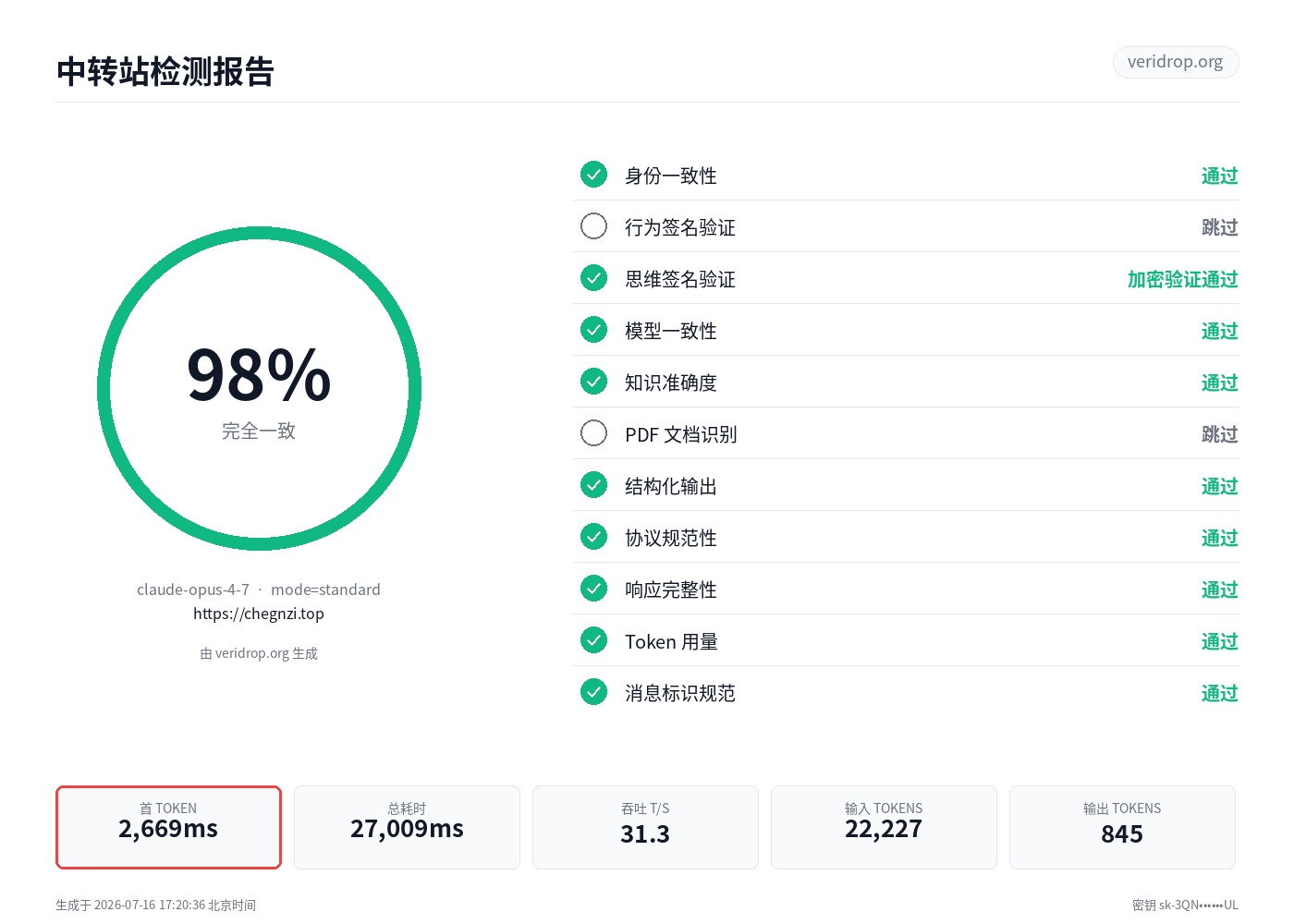Click the green check beside 结构化输出
The width and height of the screenshot is (1294, 924).
(x=593, y=485)
